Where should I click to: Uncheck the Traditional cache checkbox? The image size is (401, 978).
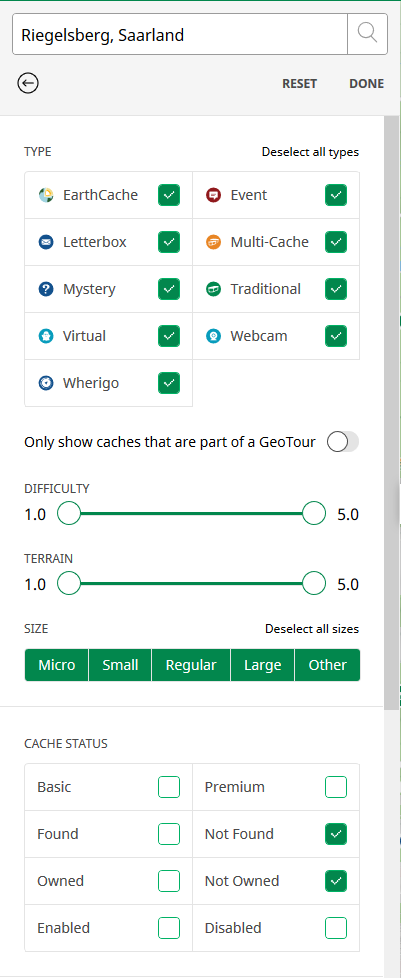click(x=336, y=289)
